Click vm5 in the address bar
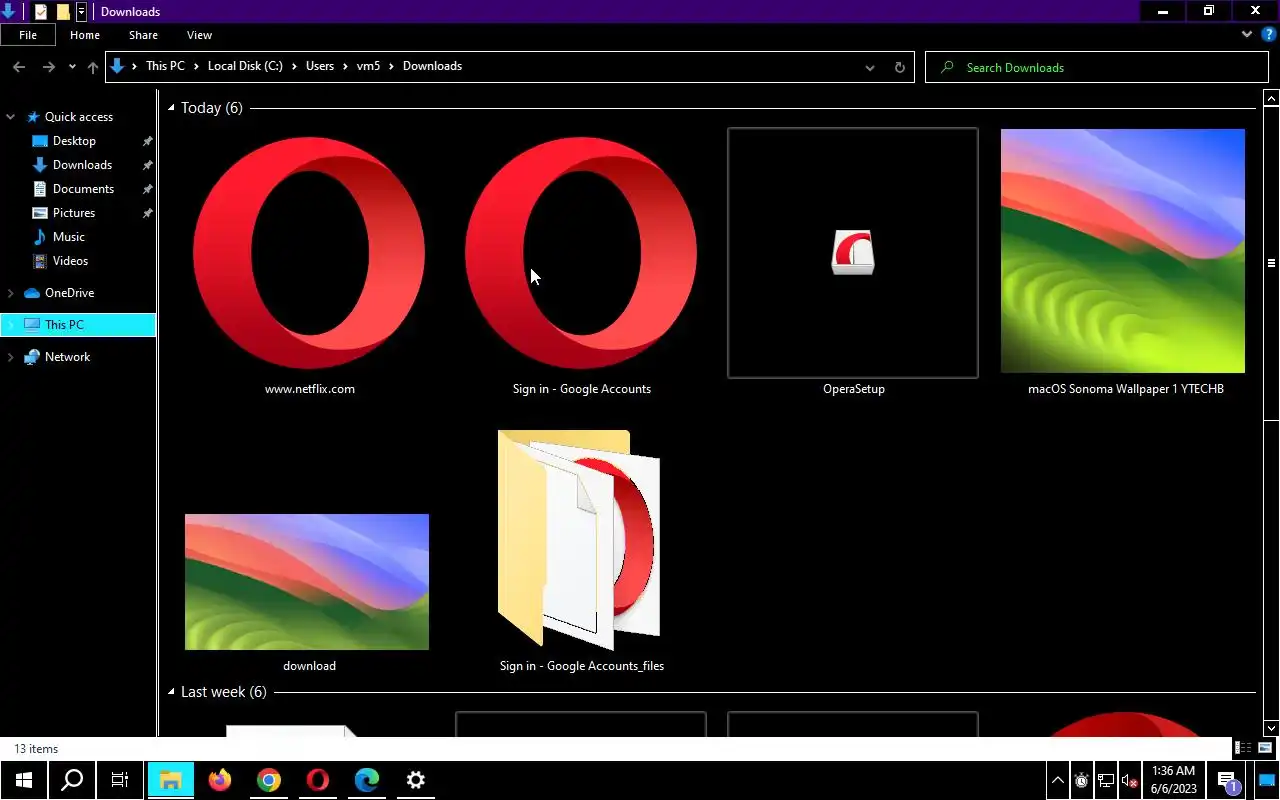 pyautogui.click(x=368, y=66)
